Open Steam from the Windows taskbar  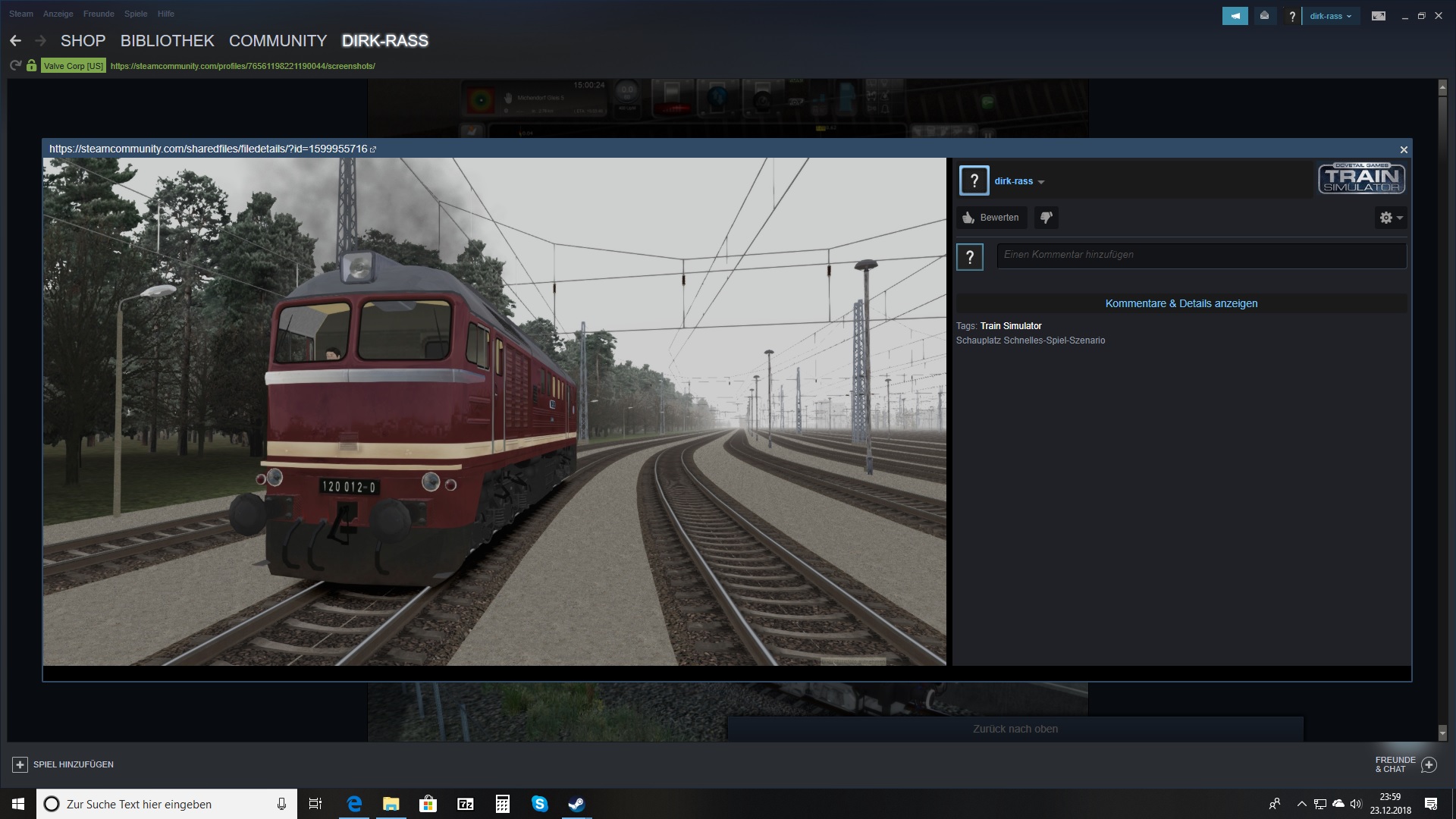point(576,804)
